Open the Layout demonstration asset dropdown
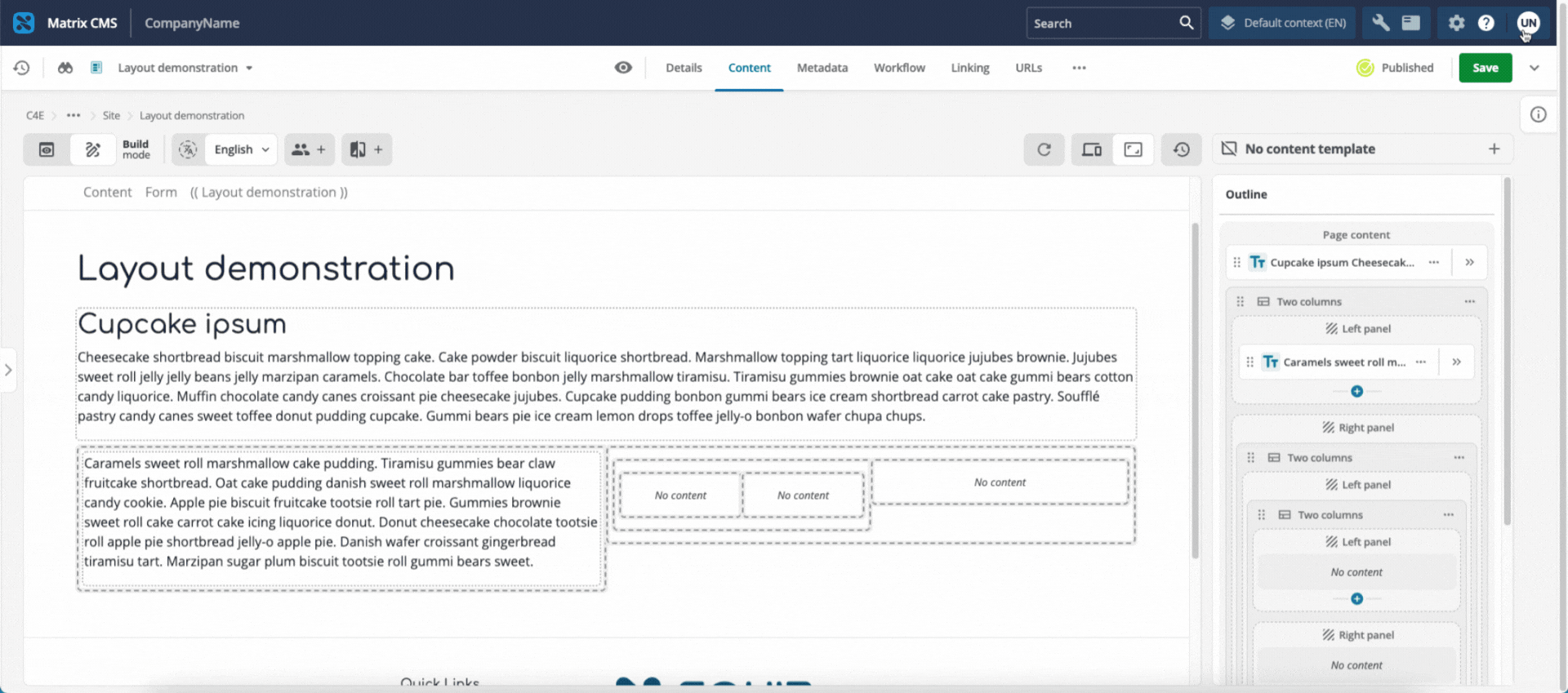Image resolution: width=1568 pixels, height=693 pixels. pyautogui.click(x=185, y=68)
